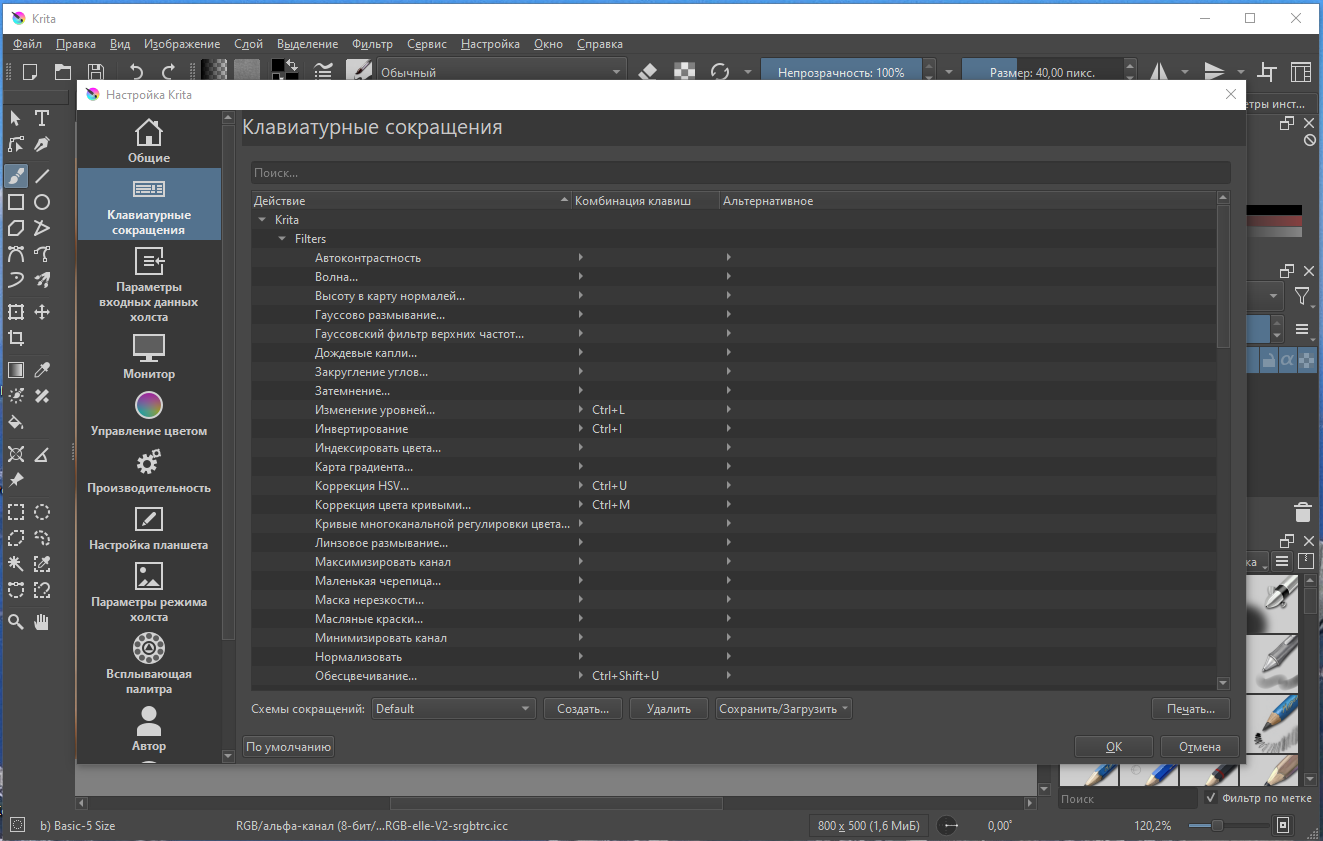Open the Сохранить/Загрузить dropdown button
The image size is (1323, 841).
click(784, 709)
